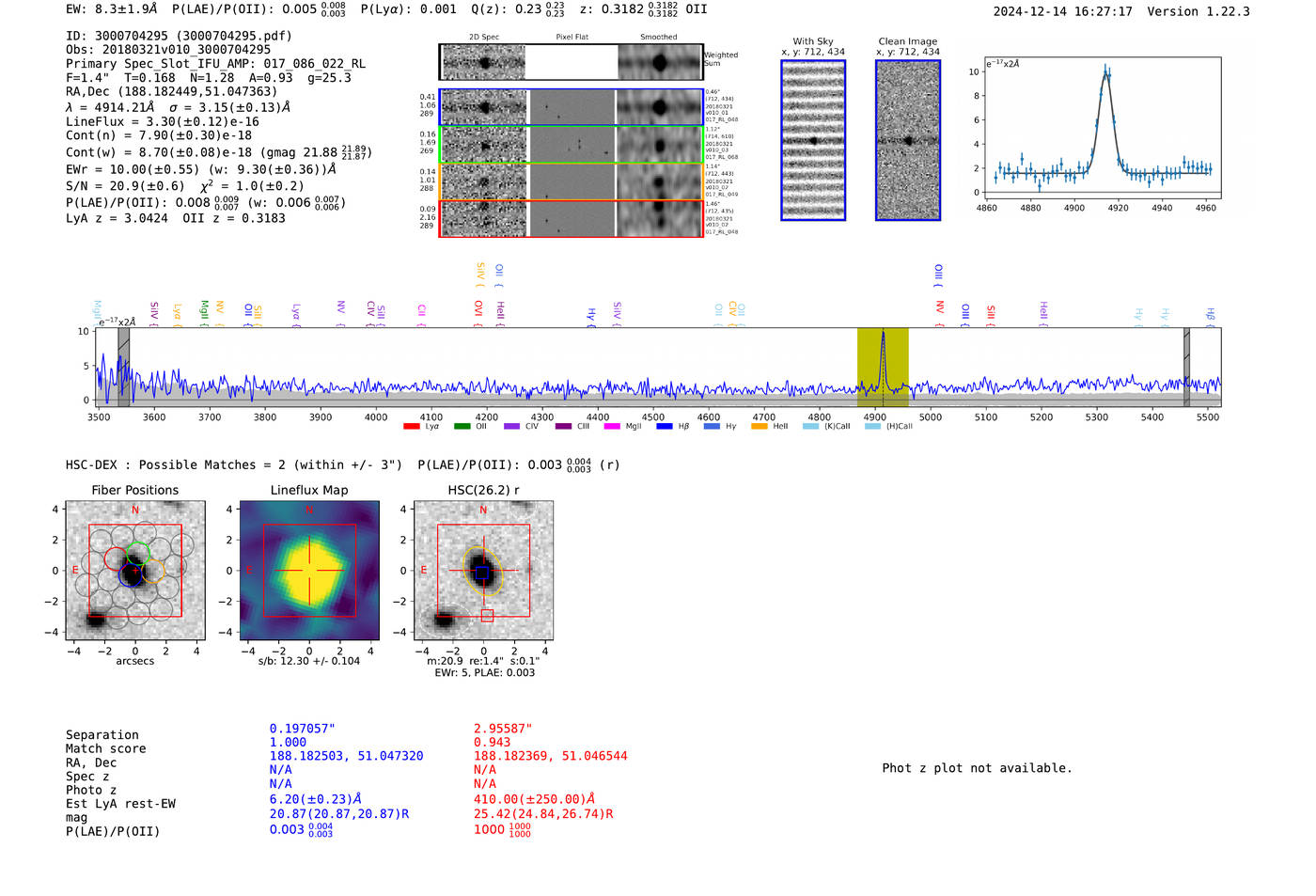The height and width of the screenshot is (896, 1316).
Task: Click the LyA z = 3.0424 line
Action: point(176,217)
